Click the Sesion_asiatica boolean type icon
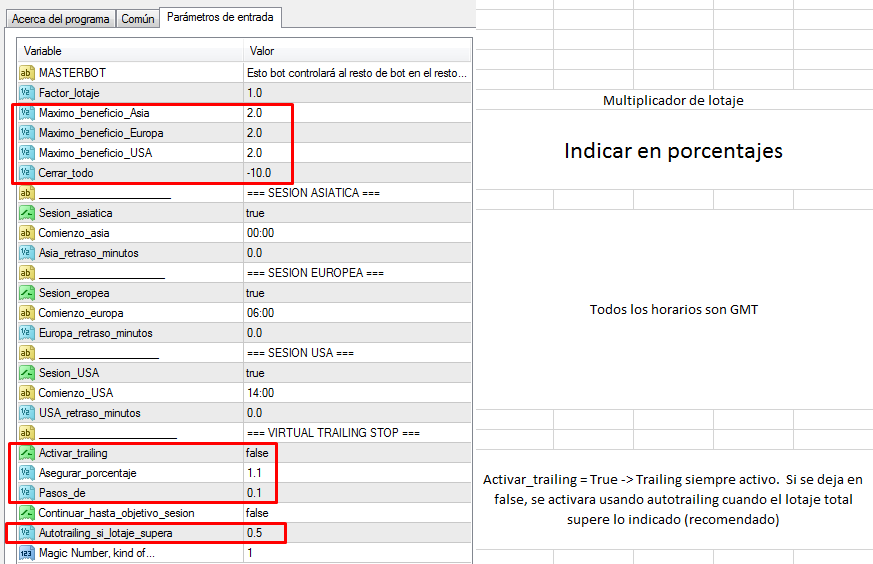873x564 pixels. pos(27,213)
